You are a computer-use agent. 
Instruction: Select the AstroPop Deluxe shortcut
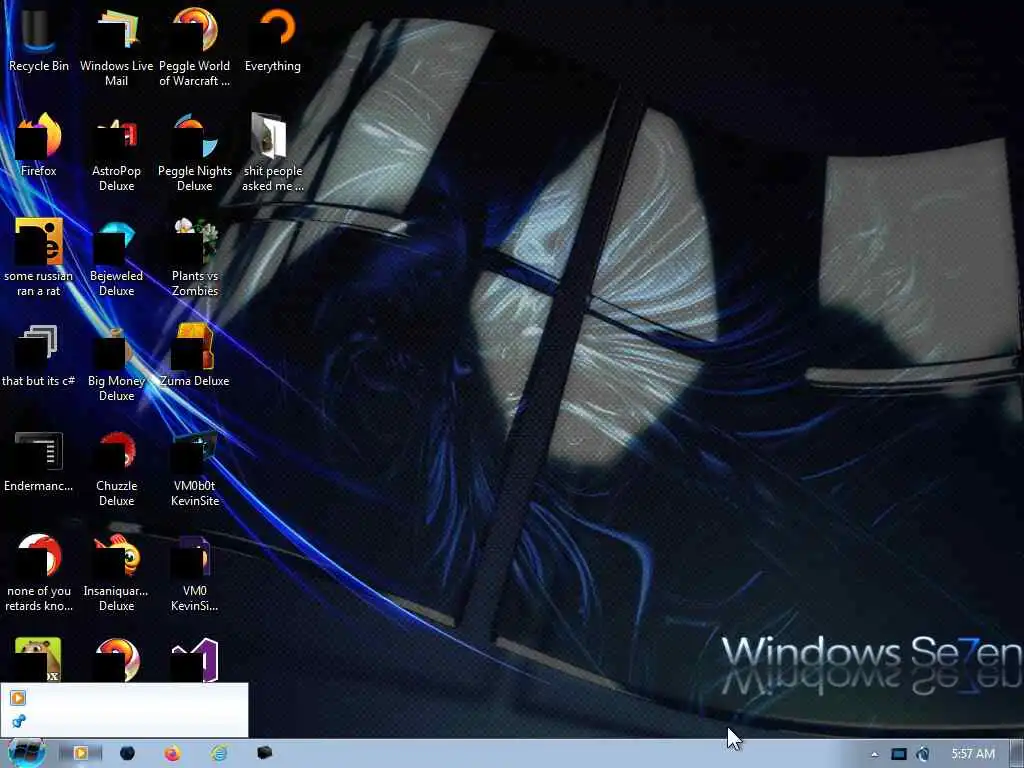(x=116, y=152)
